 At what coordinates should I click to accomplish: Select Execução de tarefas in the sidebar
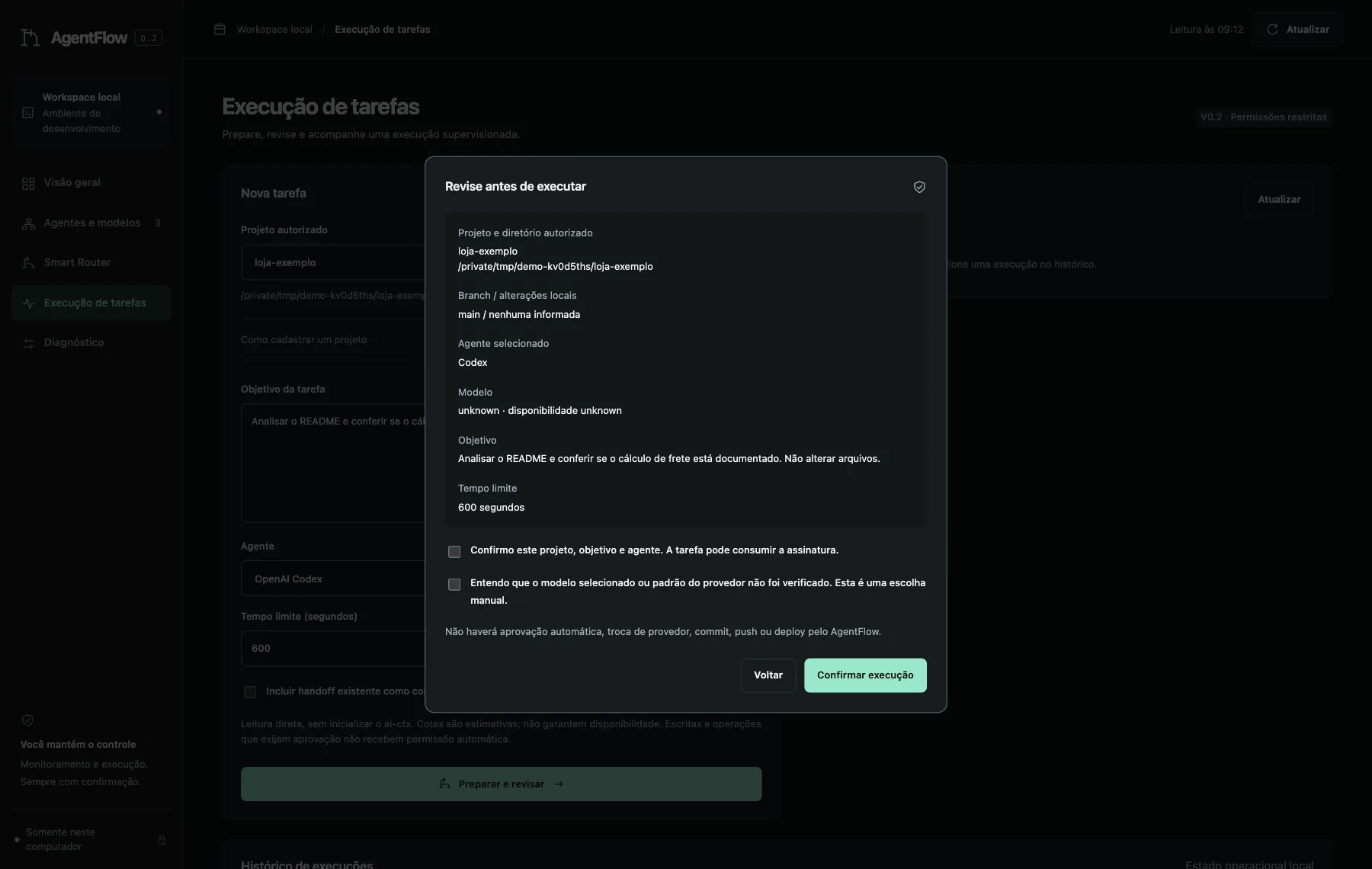(91, 303)
